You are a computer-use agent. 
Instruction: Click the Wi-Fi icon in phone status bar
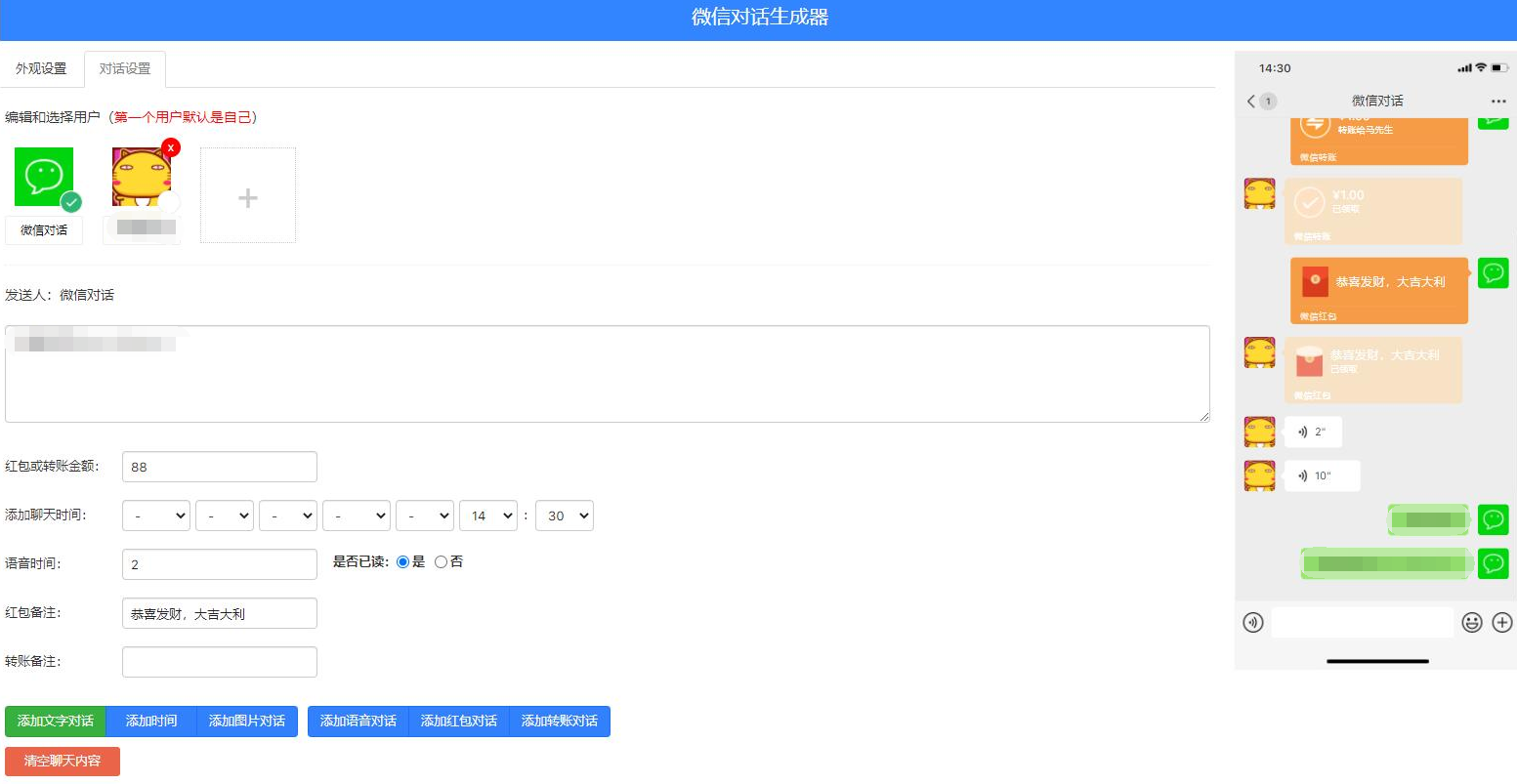click(1481, 67)
